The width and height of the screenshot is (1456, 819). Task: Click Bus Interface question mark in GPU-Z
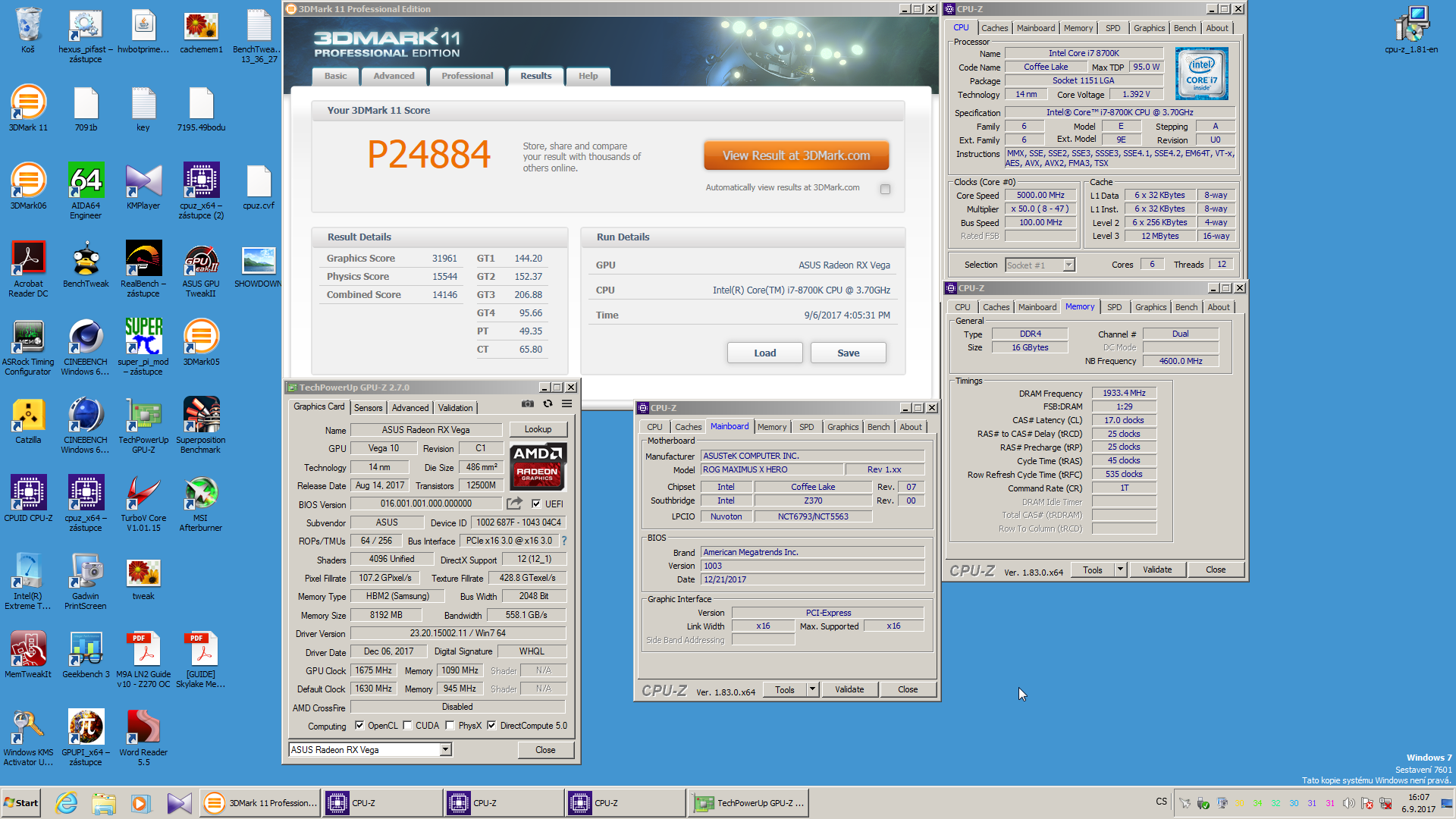click(564, 541)
